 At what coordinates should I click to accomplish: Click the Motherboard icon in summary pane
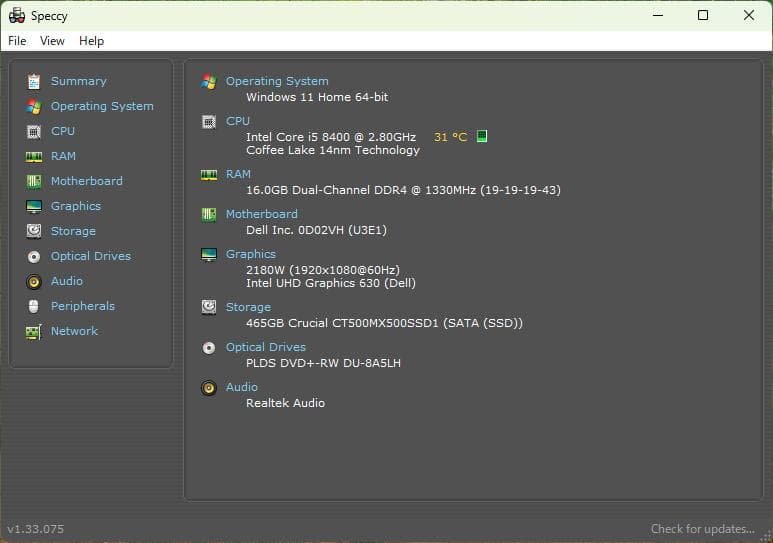tap(209, 215)
